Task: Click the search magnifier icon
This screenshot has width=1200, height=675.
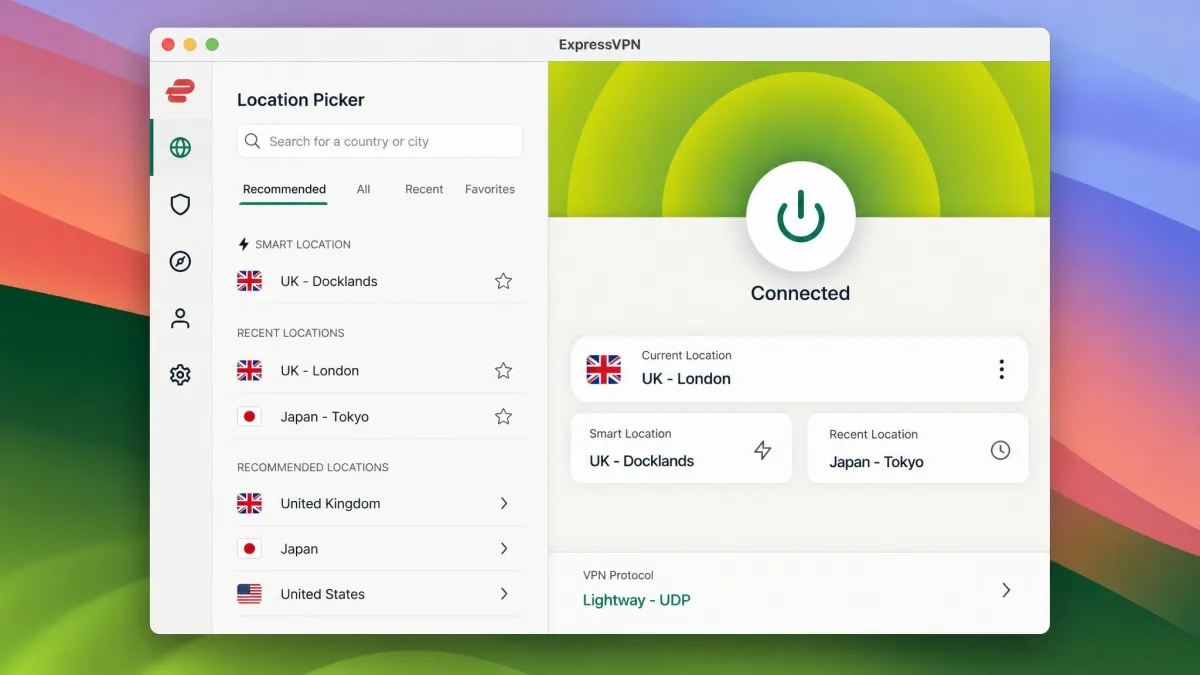Action: coord(253,141)
